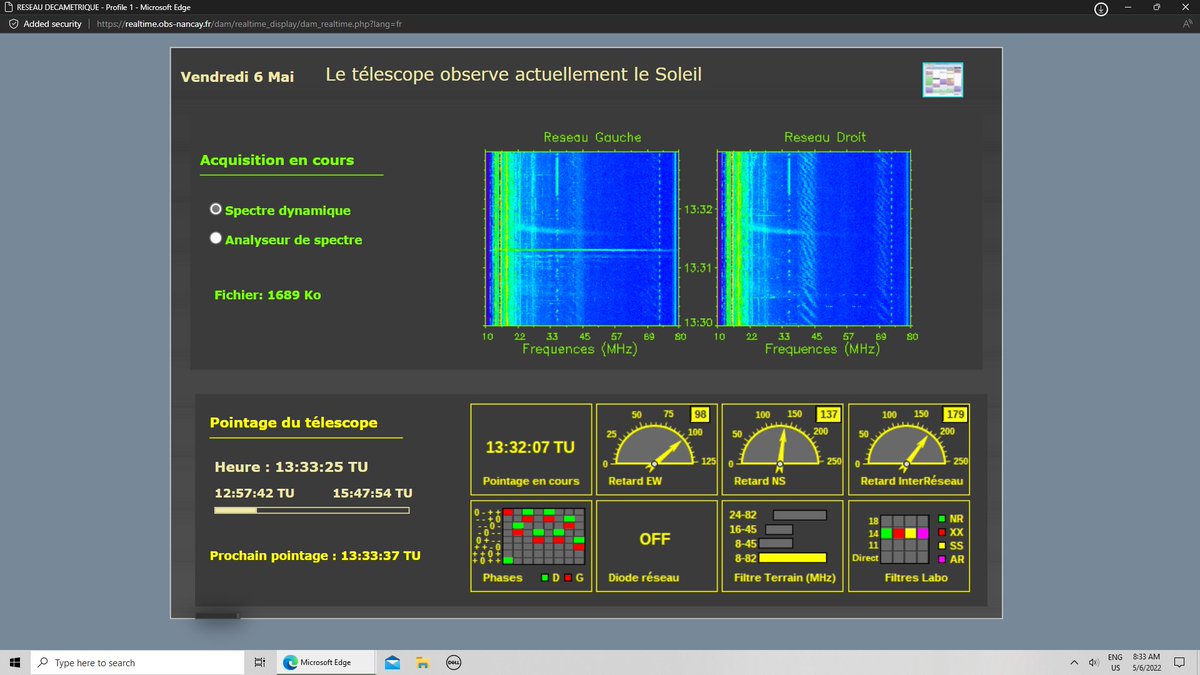Image resolution: width=1200 pixels, height=675 pixels.
Task: Click the 98 value box on Retard EW
Action: point(700,414)
